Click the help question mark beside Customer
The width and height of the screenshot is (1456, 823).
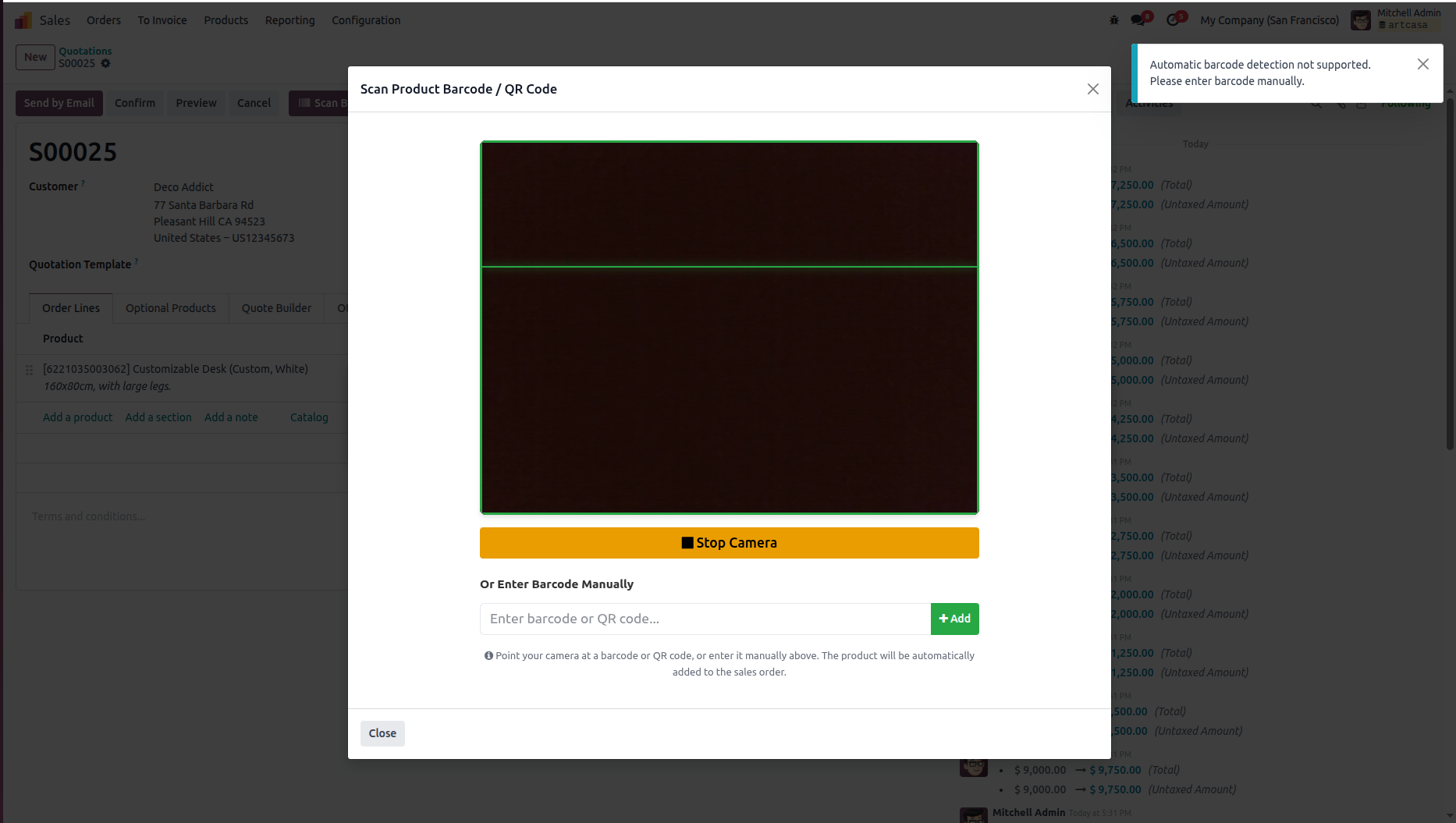83,183
